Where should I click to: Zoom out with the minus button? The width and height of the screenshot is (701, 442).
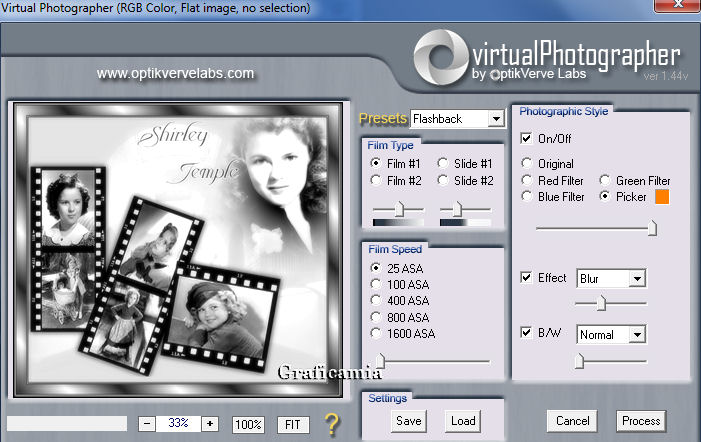click(x=147, y=423)
